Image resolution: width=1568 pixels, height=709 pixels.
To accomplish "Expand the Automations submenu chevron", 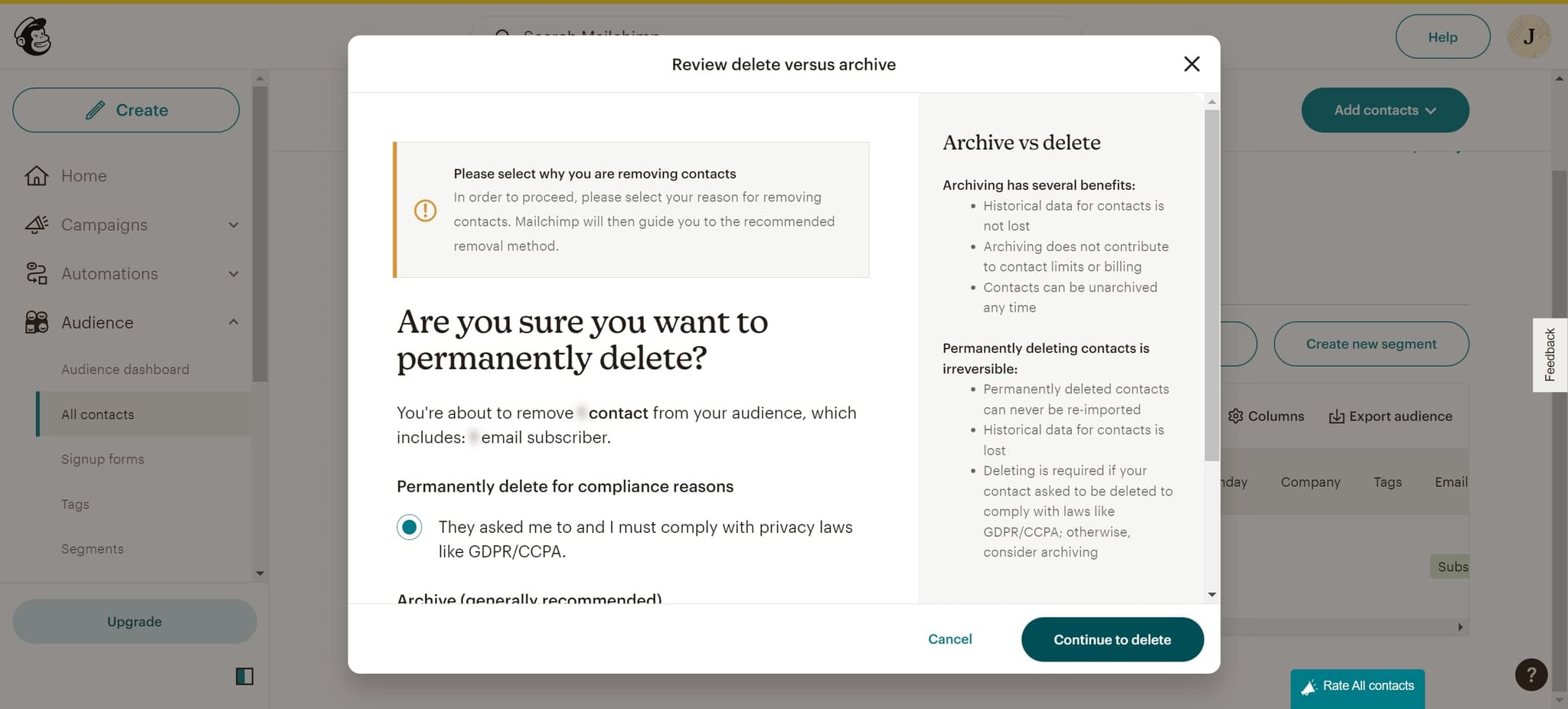I will tap(234, 274).
